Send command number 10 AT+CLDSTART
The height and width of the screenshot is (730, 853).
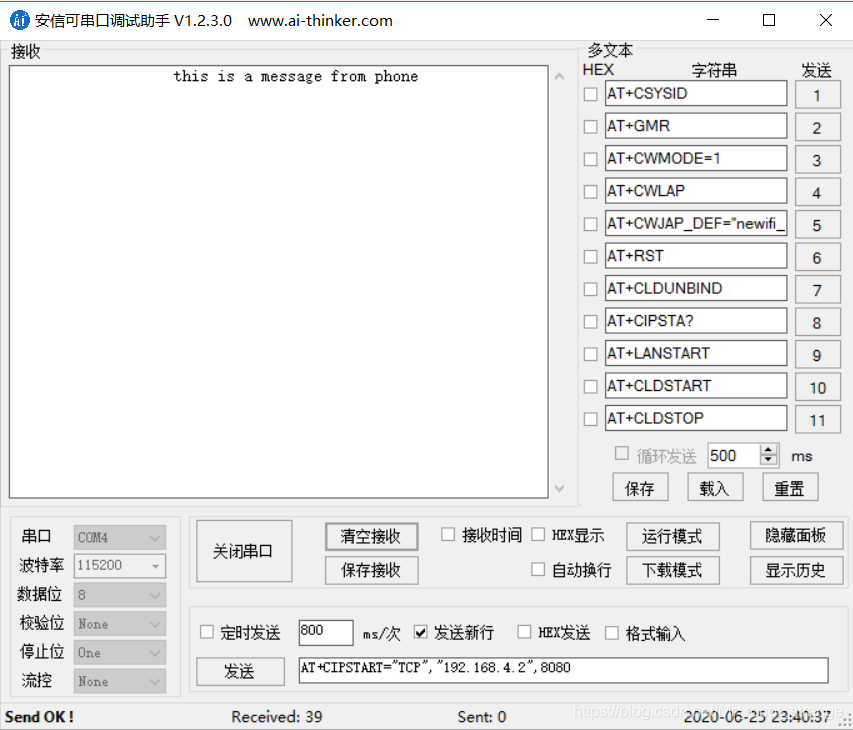click(x=818, y=387)
